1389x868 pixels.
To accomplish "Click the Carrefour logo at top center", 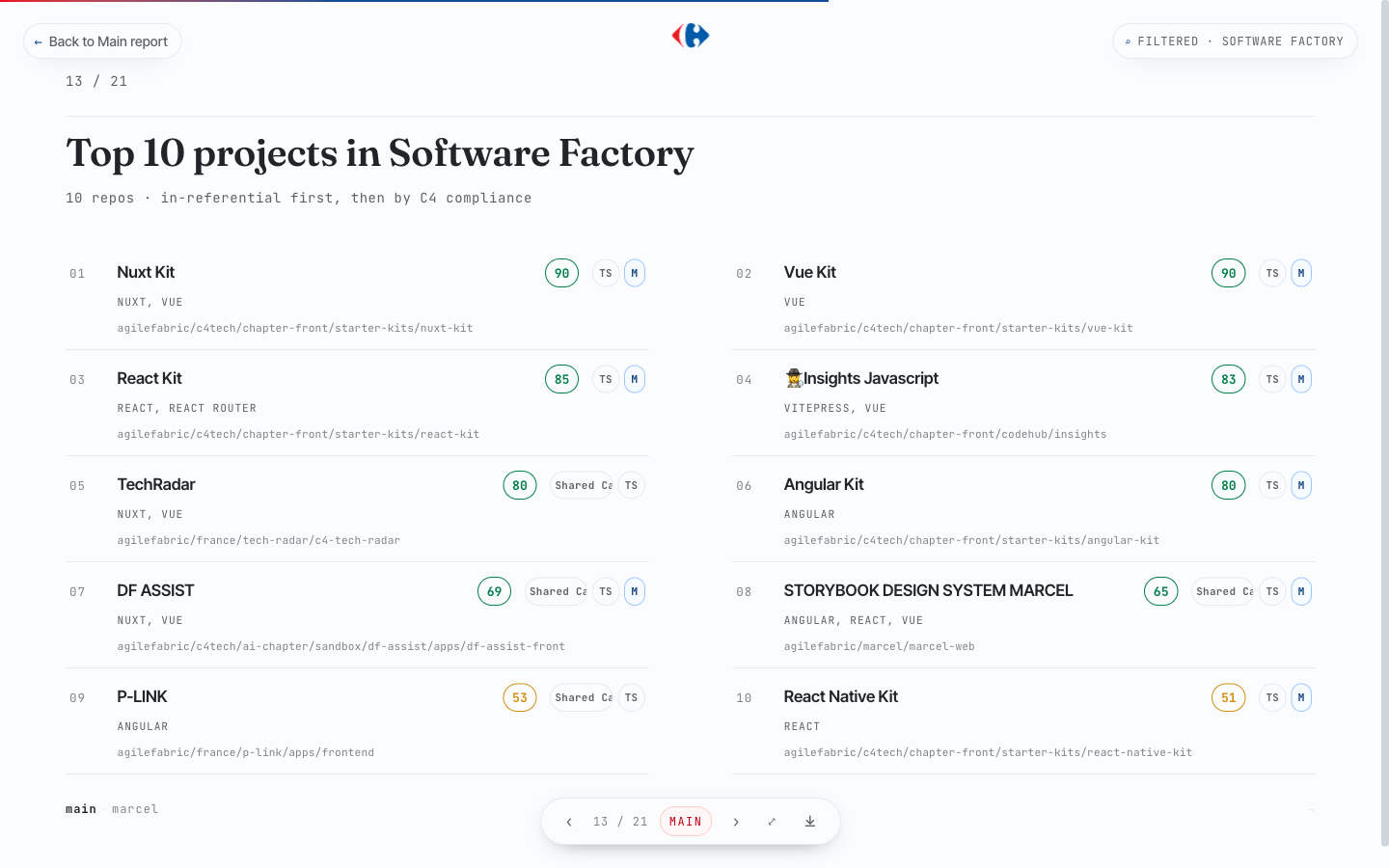I will [x=691, y=36].
